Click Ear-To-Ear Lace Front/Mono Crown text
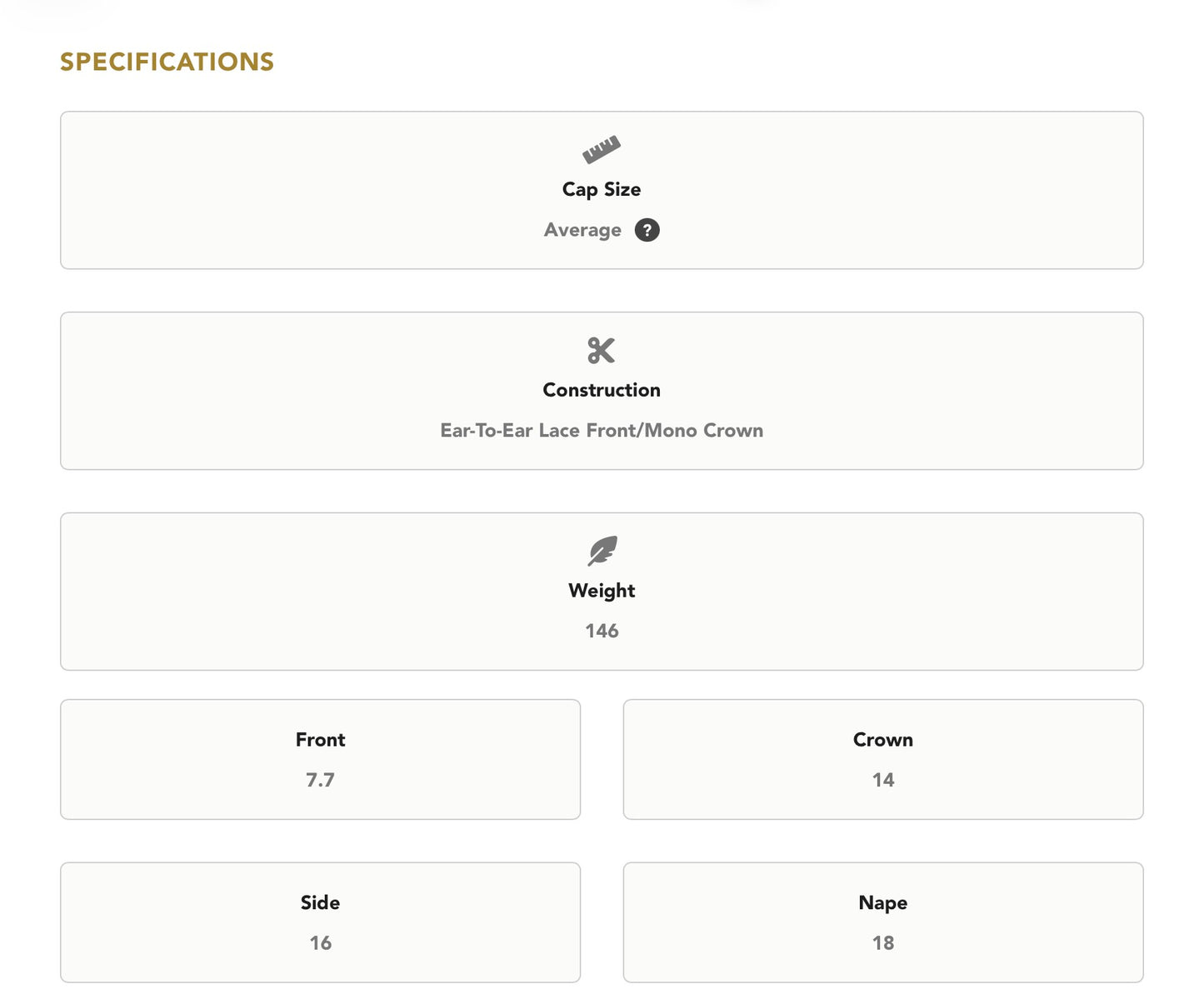Screen dimensions: 1204x1004 (602, 430)
